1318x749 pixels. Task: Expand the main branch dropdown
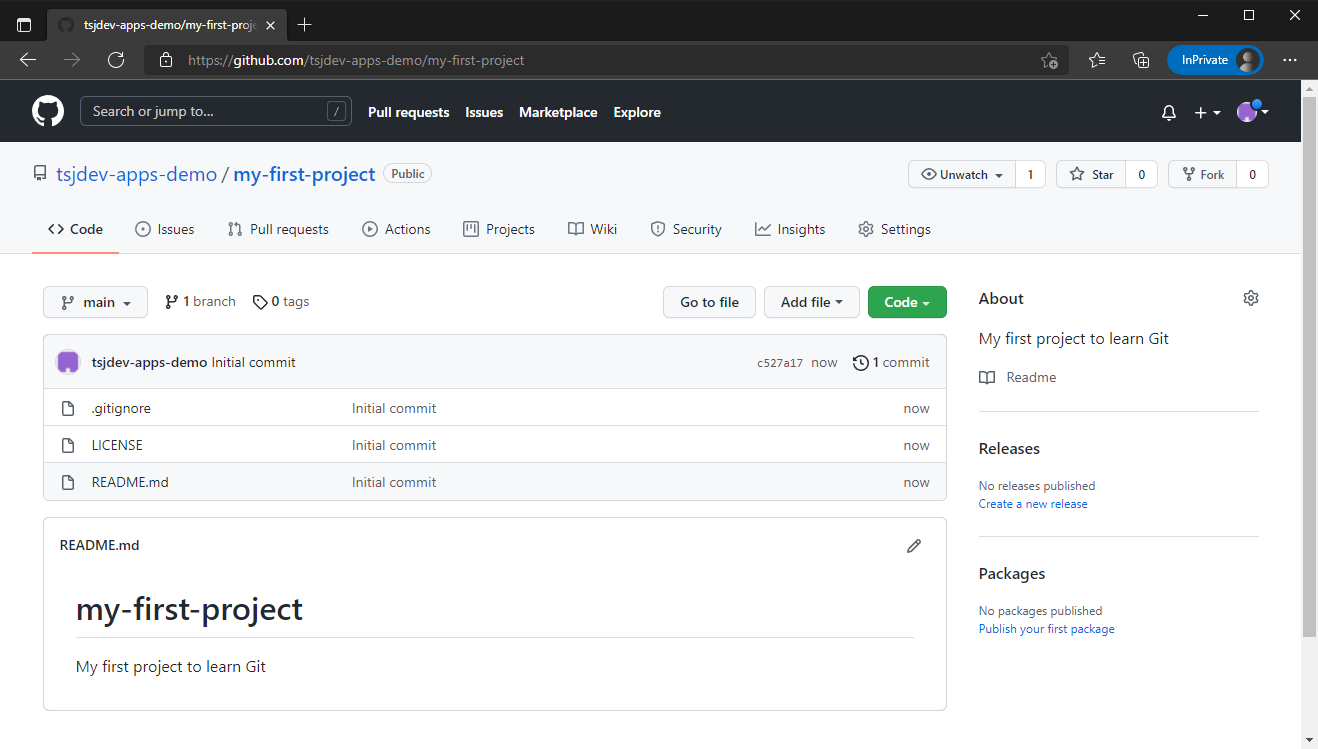tap(95, 302)
